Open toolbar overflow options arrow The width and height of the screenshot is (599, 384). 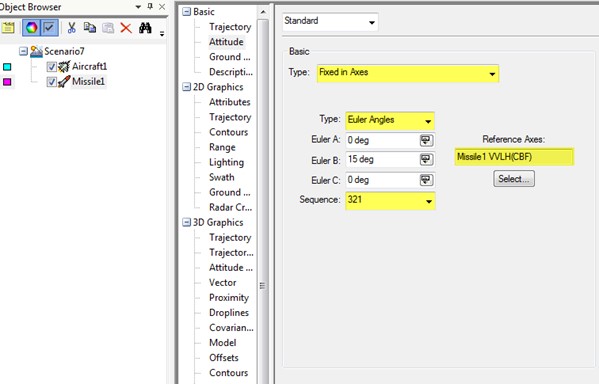point(162,34)
